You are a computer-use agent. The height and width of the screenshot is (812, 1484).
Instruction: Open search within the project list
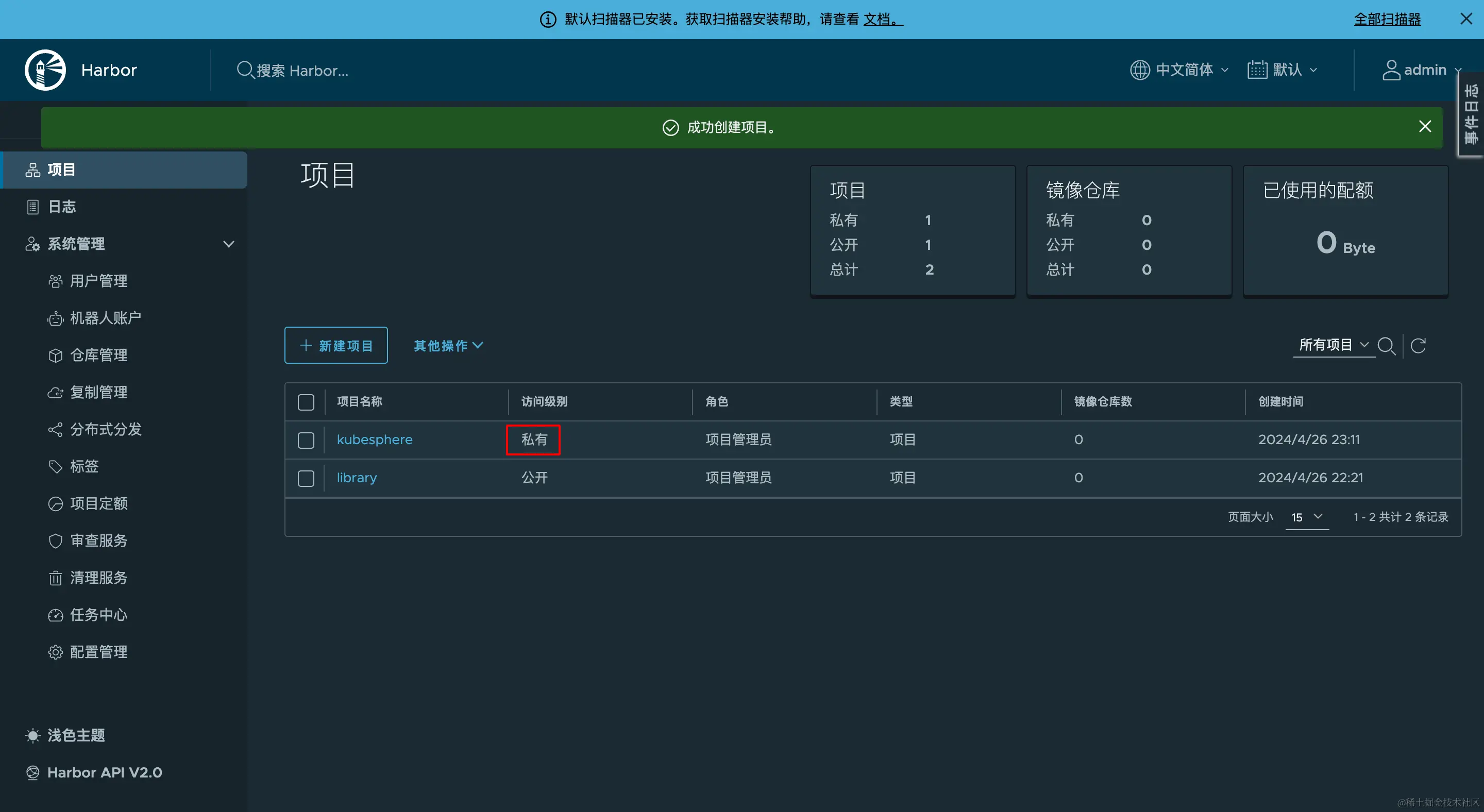coord(1387,346)
